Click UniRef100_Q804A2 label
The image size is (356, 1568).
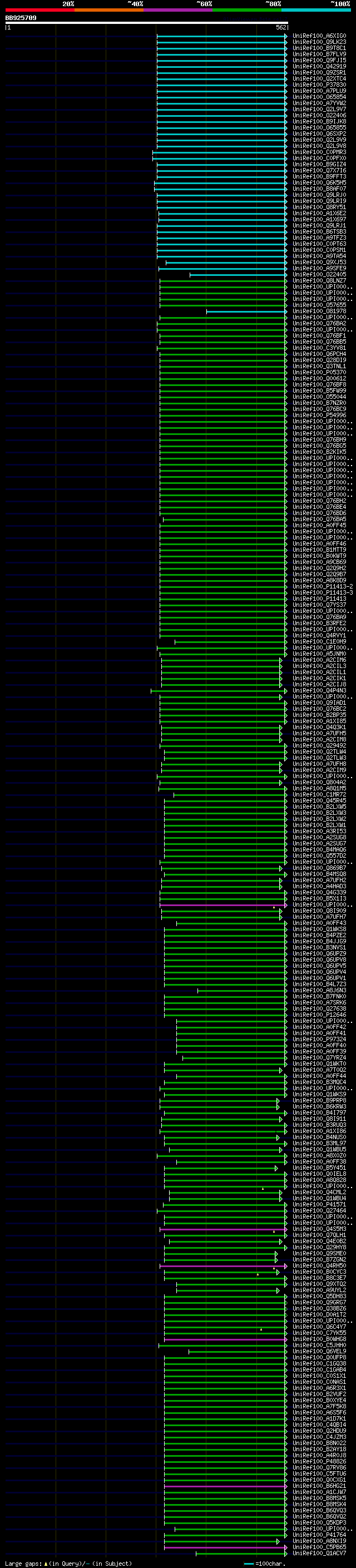click(x=319, y=782)
